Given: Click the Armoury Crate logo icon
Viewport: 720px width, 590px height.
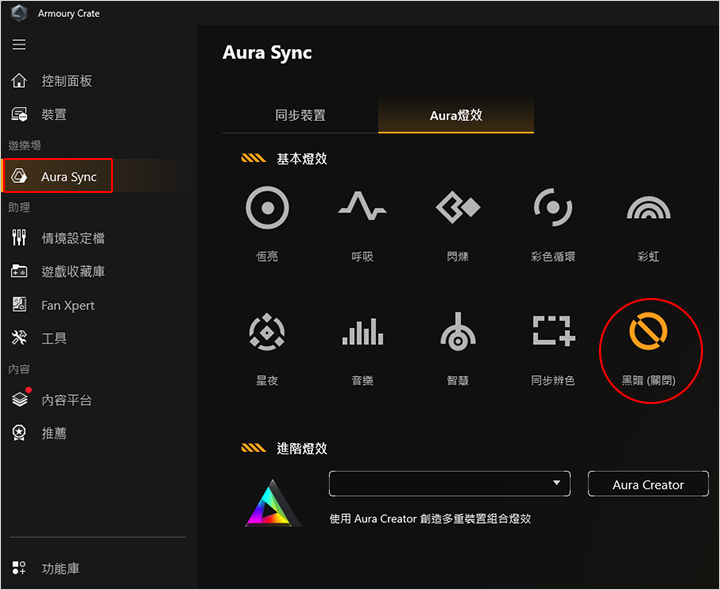Looking at the screenshot, I should 19,13.
